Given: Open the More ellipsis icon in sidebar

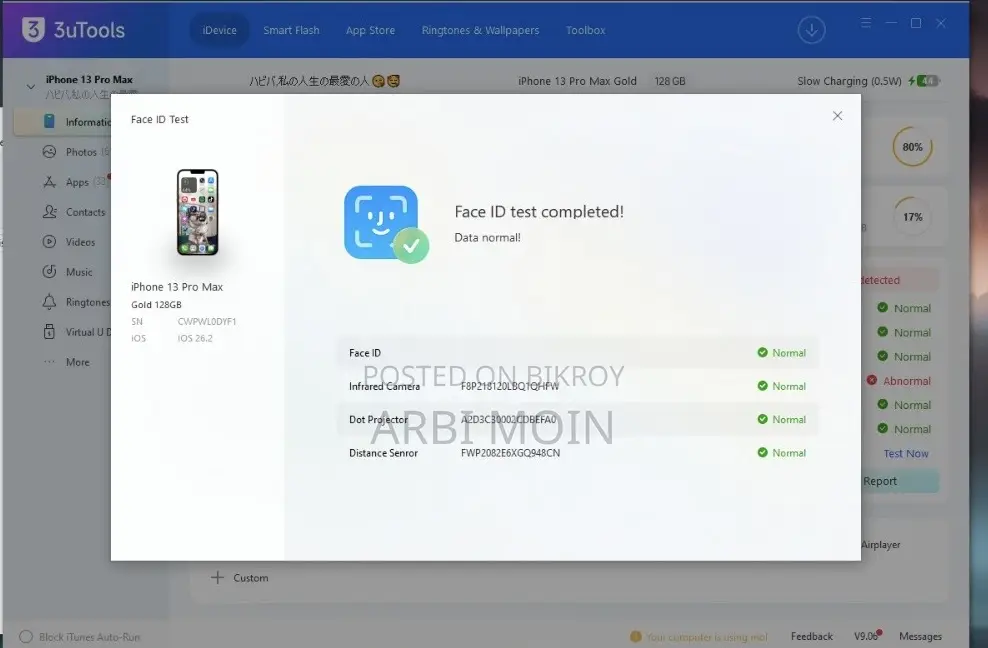Looking at the screenshot, I should click(49, 362).
